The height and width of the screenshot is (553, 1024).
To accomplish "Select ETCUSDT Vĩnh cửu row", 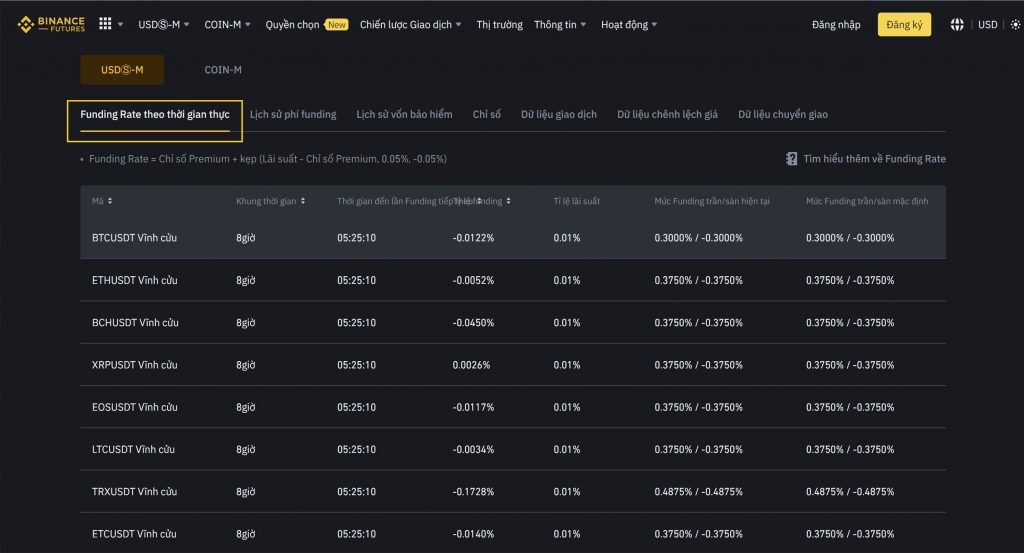I will tap(513, 533).
